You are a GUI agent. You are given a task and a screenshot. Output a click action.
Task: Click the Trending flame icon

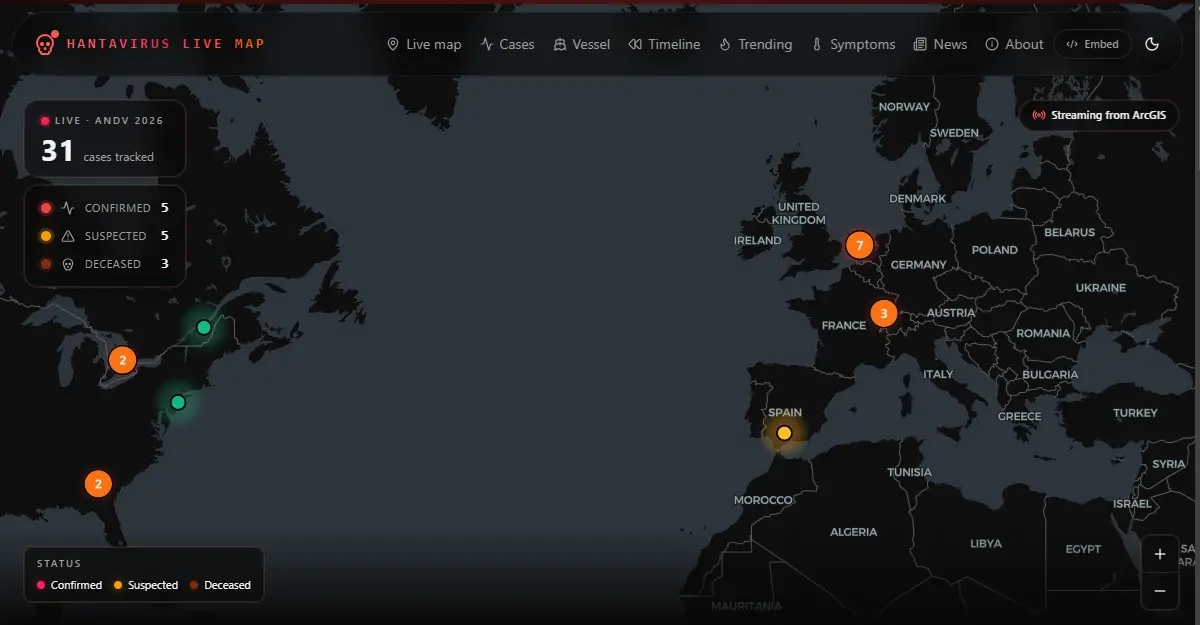coord(725,44)
